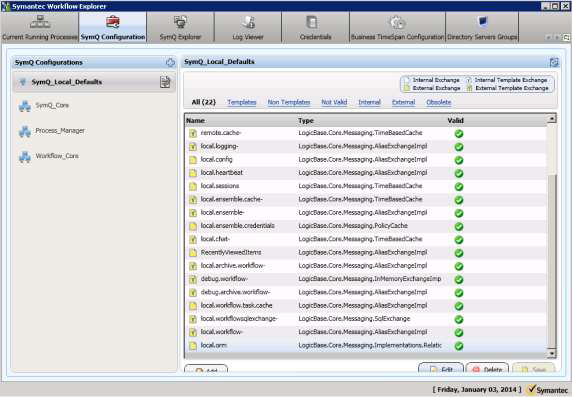
Task: Open the Current Running Processes tab
Action: click(x=40, y=27)
